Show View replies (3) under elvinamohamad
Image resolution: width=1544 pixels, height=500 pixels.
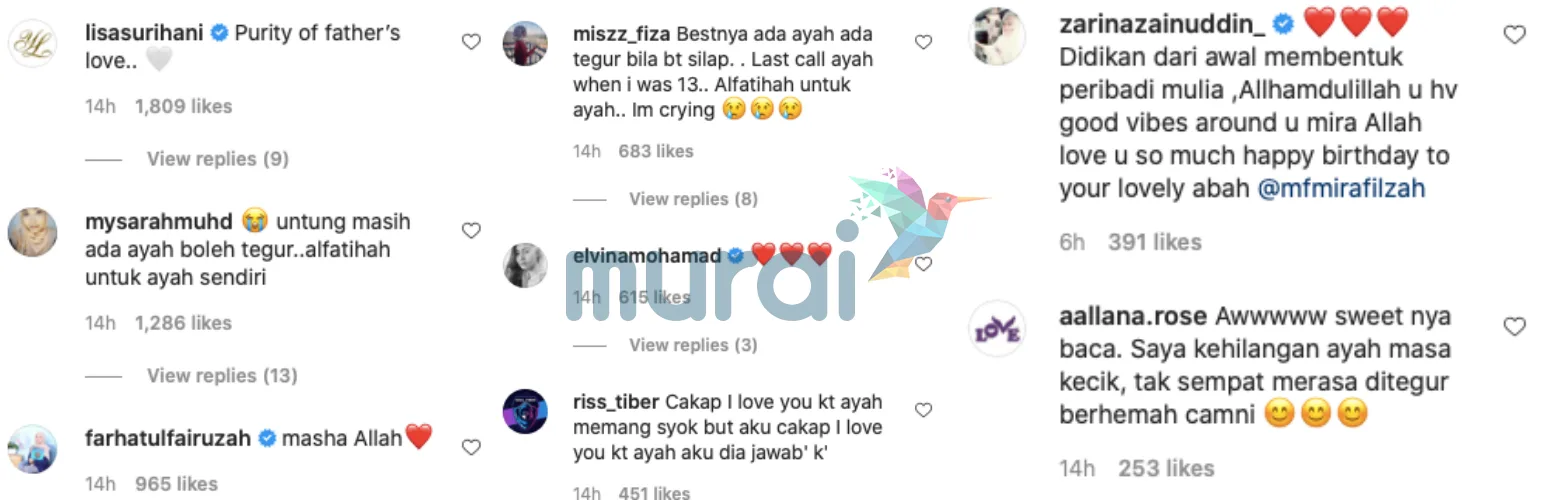click(693, 345)
